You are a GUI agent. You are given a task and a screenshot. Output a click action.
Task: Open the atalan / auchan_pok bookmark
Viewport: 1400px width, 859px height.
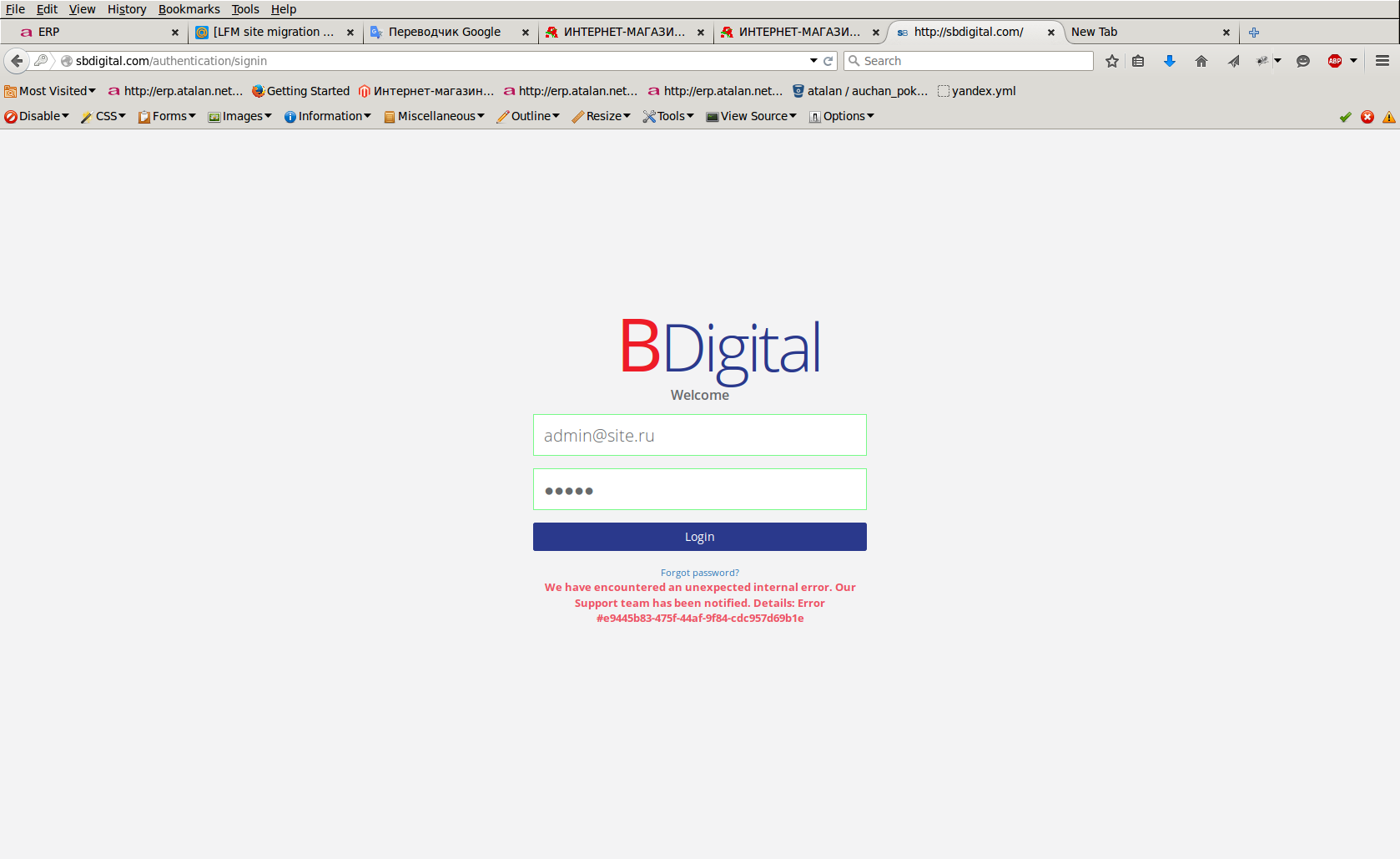click(860, 91)
